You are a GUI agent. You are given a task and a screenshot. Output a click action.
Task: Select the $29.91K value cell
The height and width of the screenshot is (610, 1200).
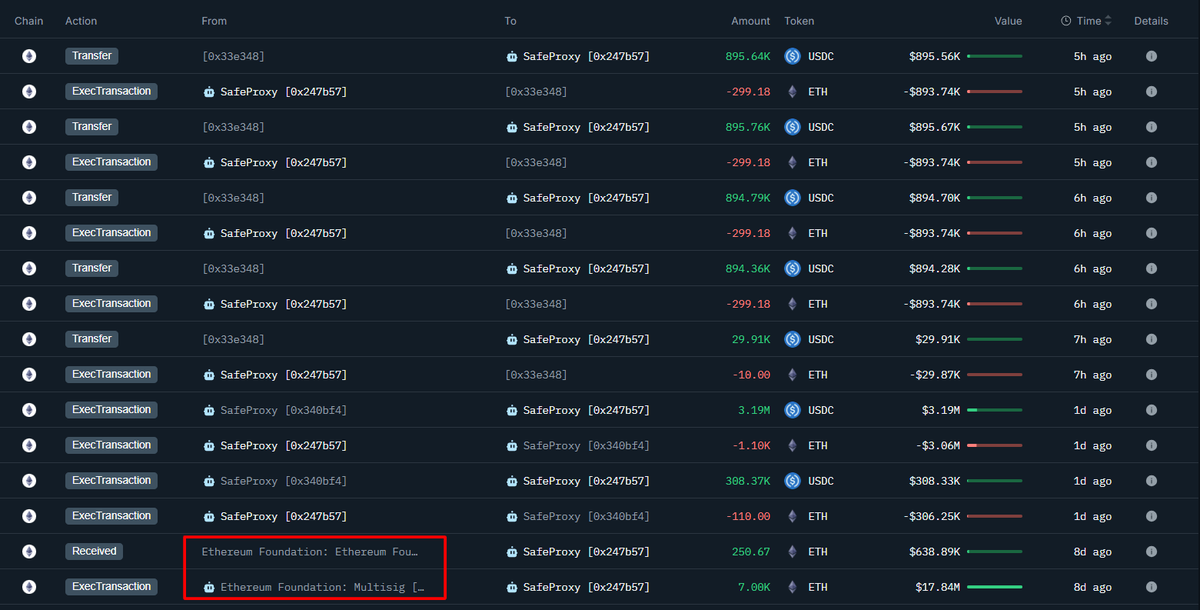click(x=938, y=339)
